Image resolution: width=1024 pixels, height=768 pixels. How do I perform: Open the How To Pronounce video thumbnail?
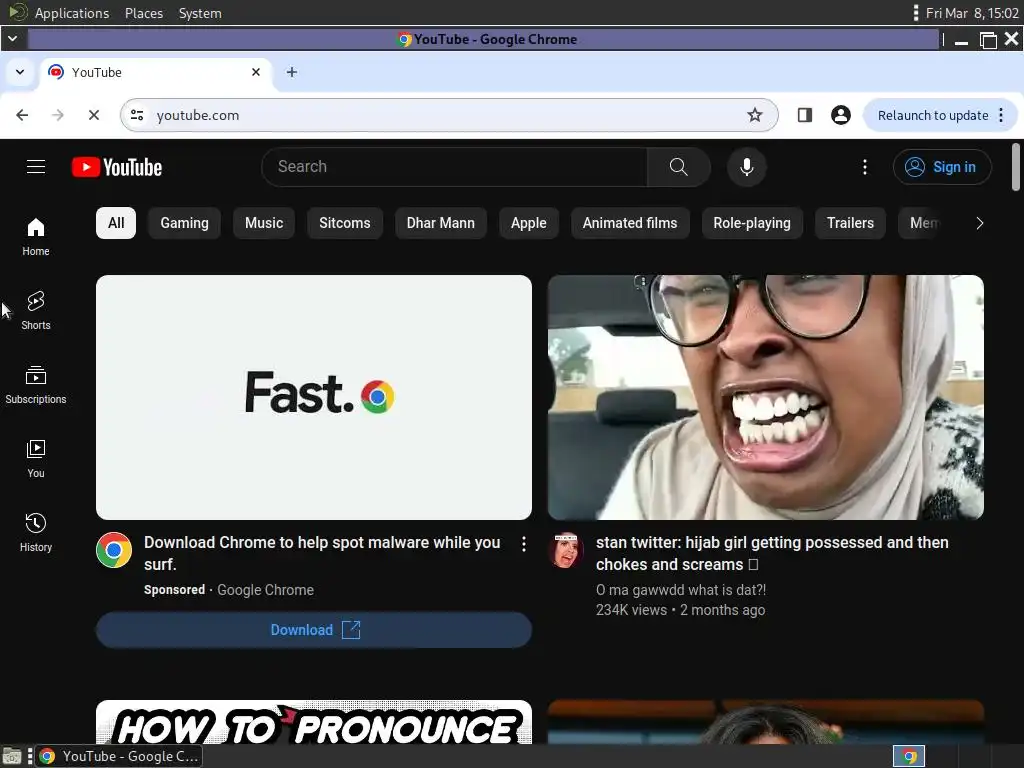(x=314, y=722)
